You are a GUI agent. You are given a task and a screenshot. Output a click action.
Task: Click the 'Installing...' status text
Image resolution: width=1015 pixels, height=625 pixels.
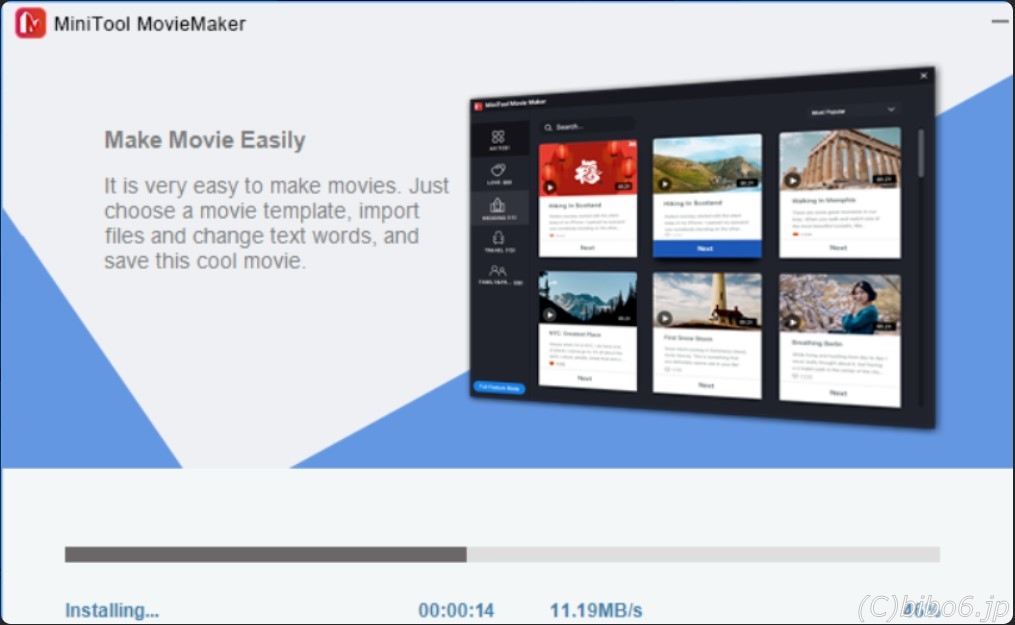(x=112, y=610)
